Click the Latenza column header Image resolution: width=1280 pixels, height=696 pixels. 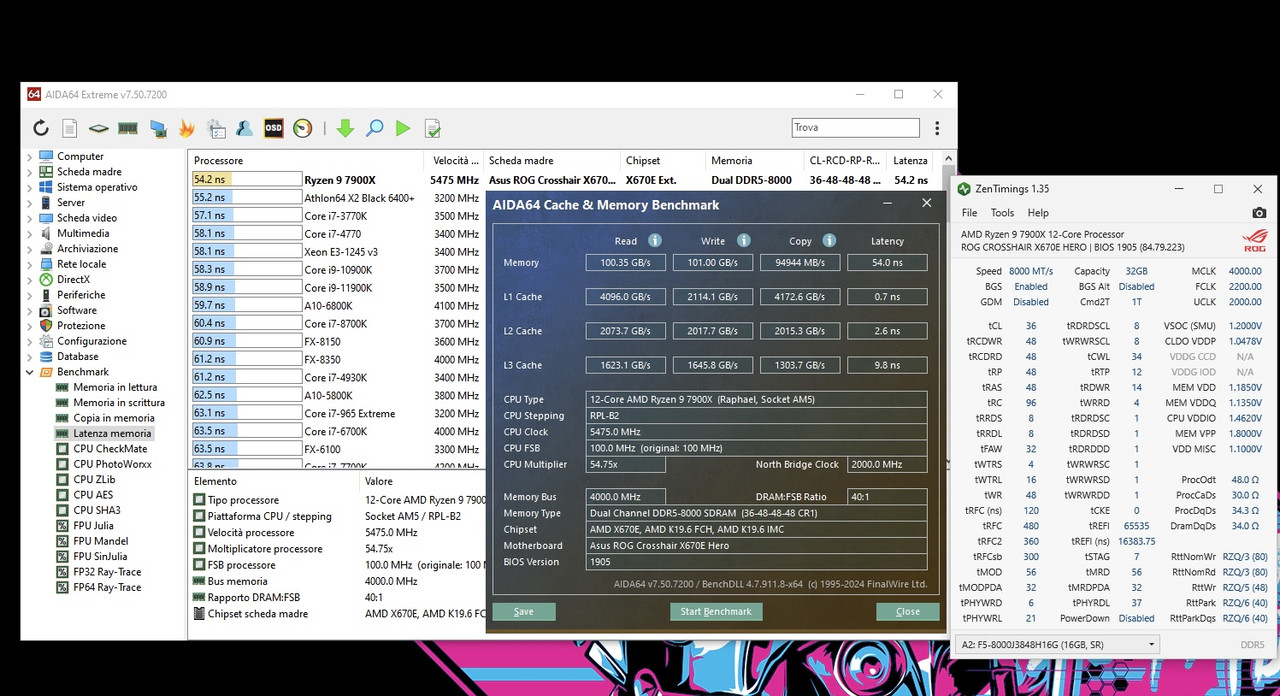[x=912, y=160]
